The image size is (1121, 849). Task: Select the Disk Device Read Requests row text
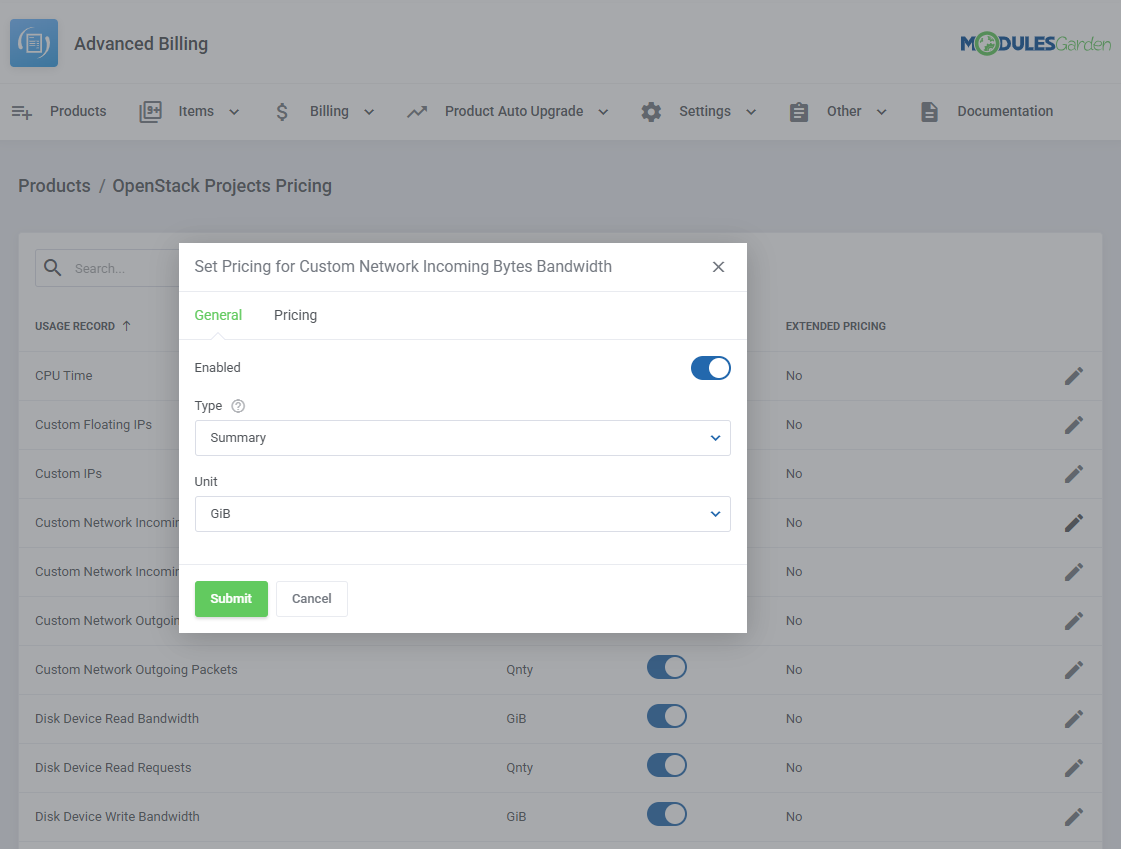click(113, 768)
